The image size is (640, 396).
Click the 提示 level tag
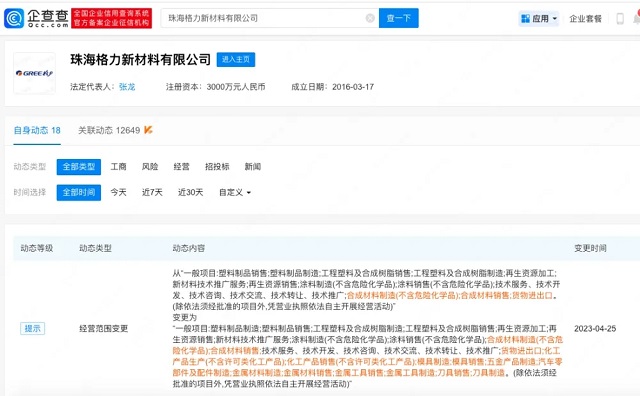tap(33, 328)
